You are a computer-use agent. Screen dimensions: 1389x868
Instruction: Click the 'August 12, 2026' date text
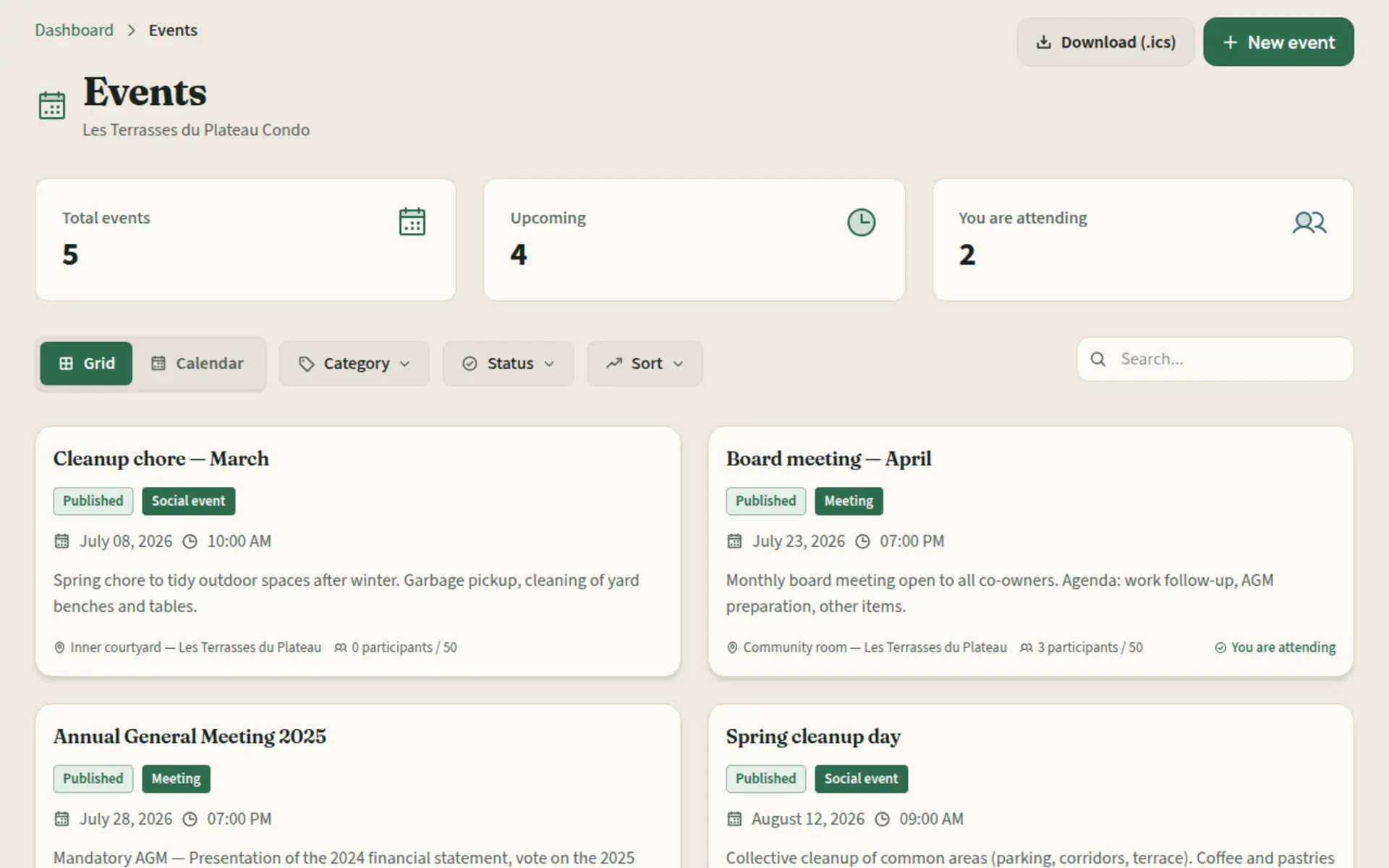coord(808,819)
